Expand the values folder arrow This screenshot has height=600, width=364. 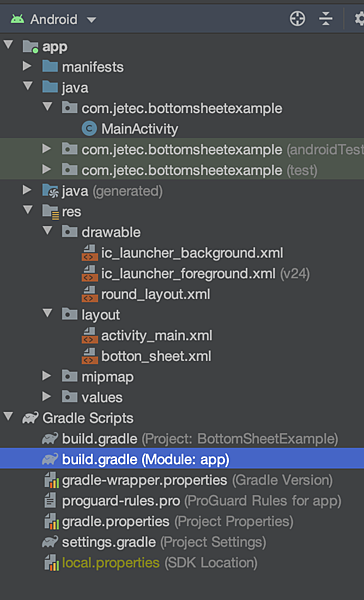(47, 396)
